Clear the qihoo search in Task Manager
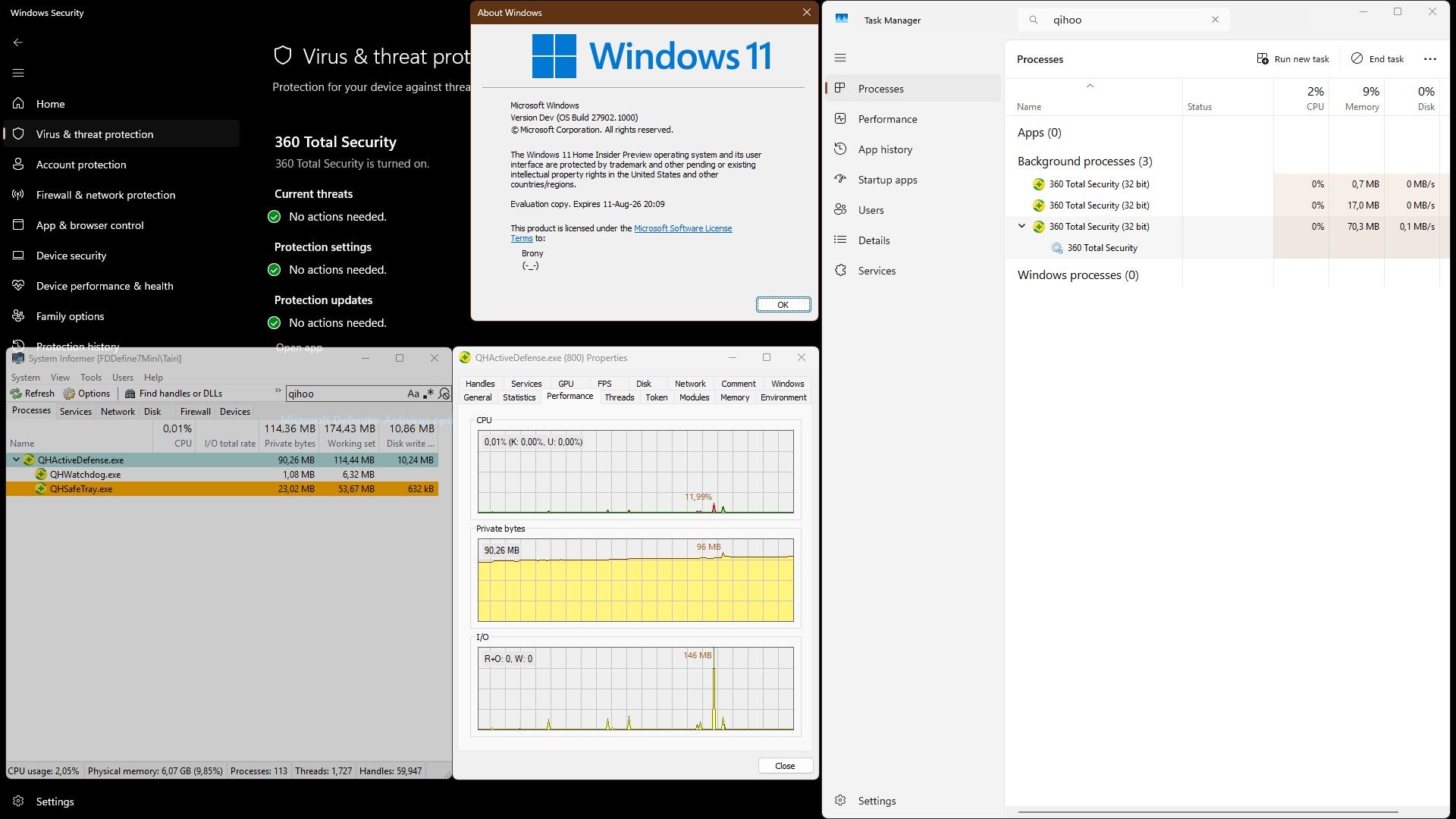The height and width of the screenshot is (819, 1456). tap(1215, 20)
